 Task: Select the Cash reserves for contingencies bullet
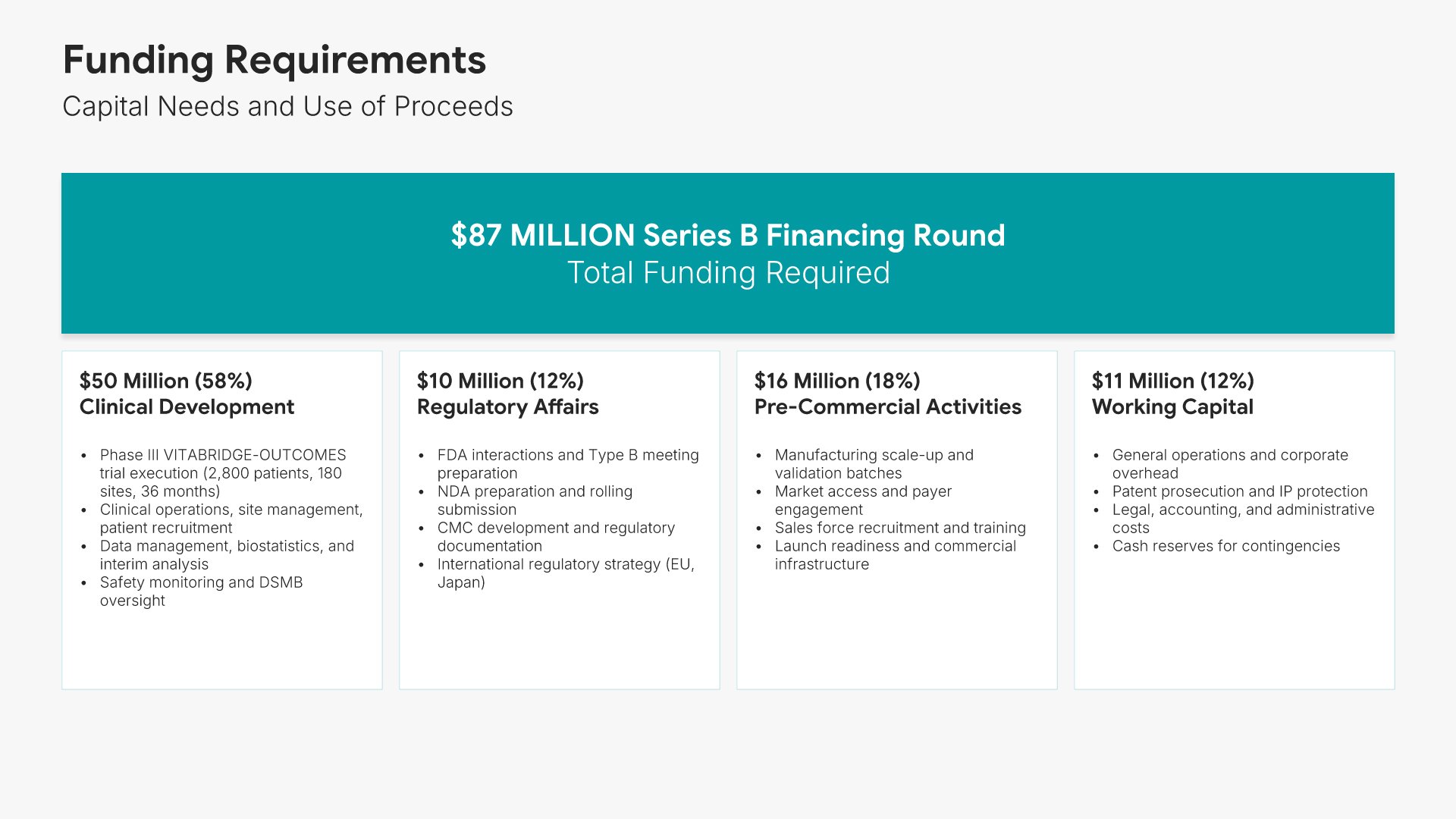pos(1225,546)
